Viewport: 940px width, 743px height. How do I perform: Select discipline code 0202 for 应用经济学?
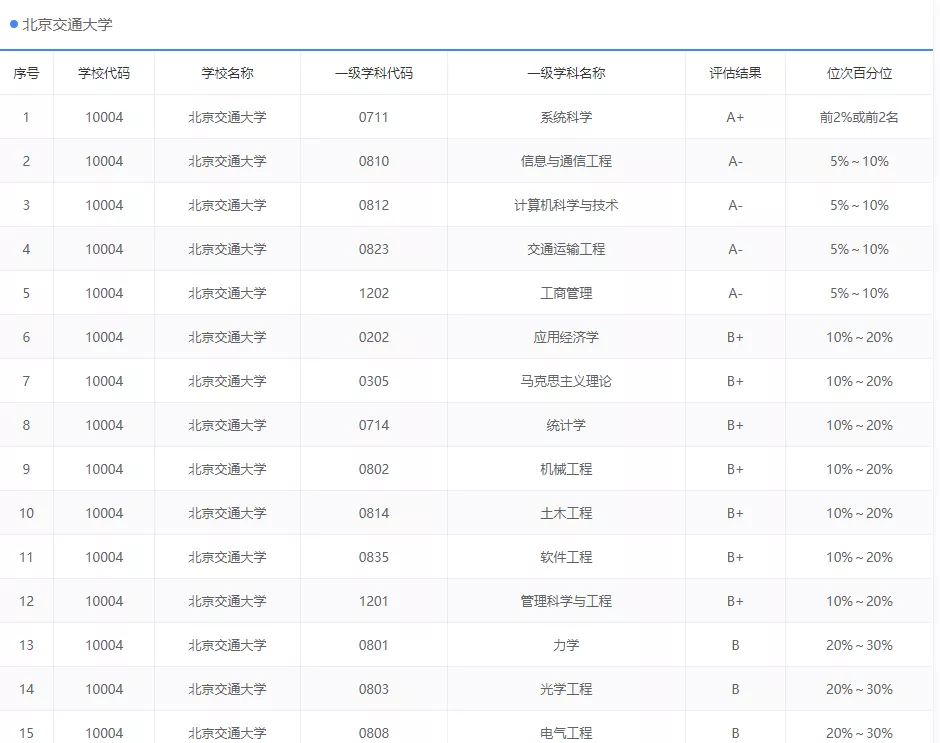coord(374,337)
